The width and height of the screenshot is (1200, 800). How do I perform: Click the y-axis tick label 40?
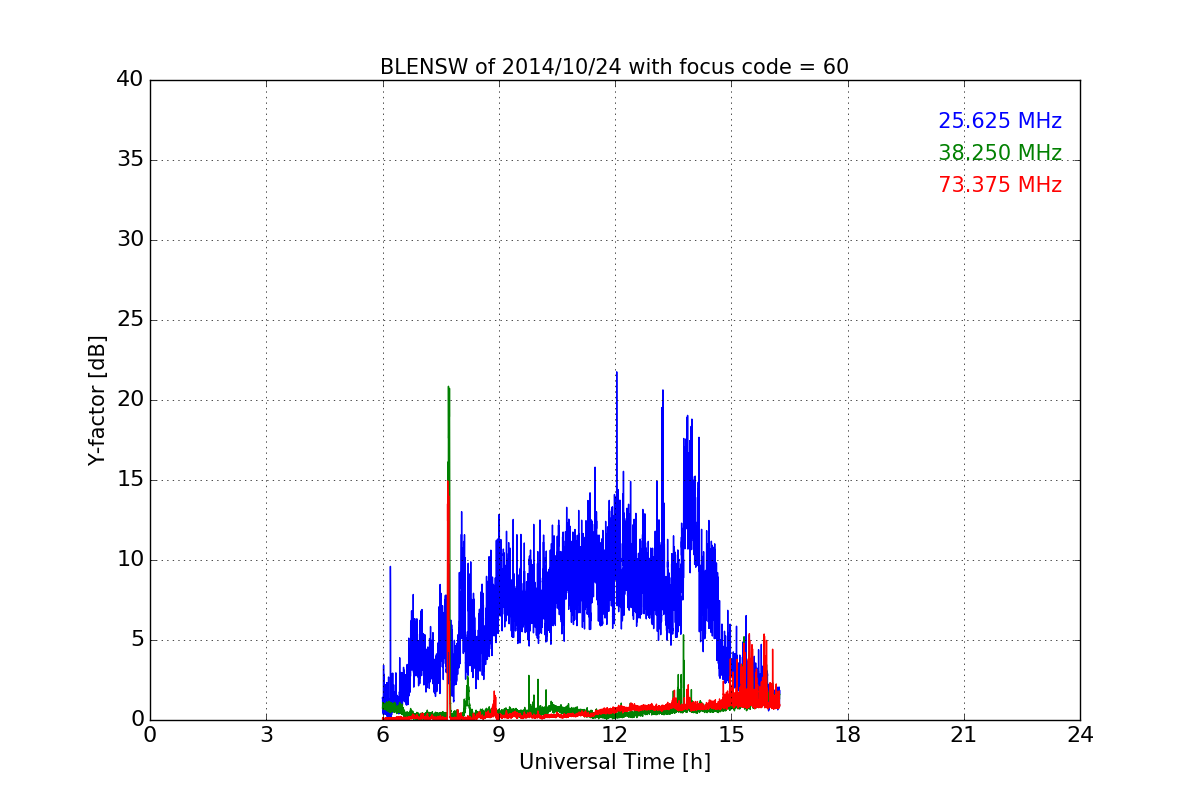click(130, 80)
